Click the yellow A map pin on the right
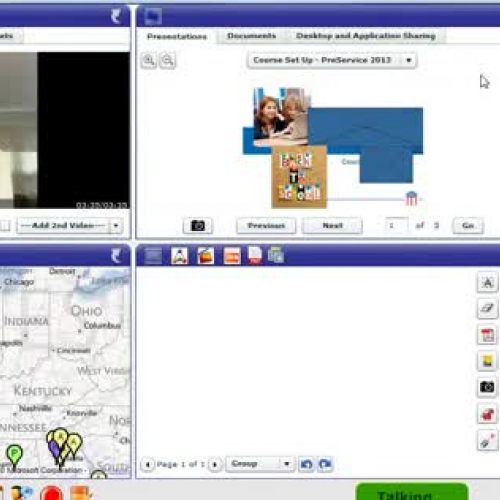The image size is (500, 500). [74, 445]
